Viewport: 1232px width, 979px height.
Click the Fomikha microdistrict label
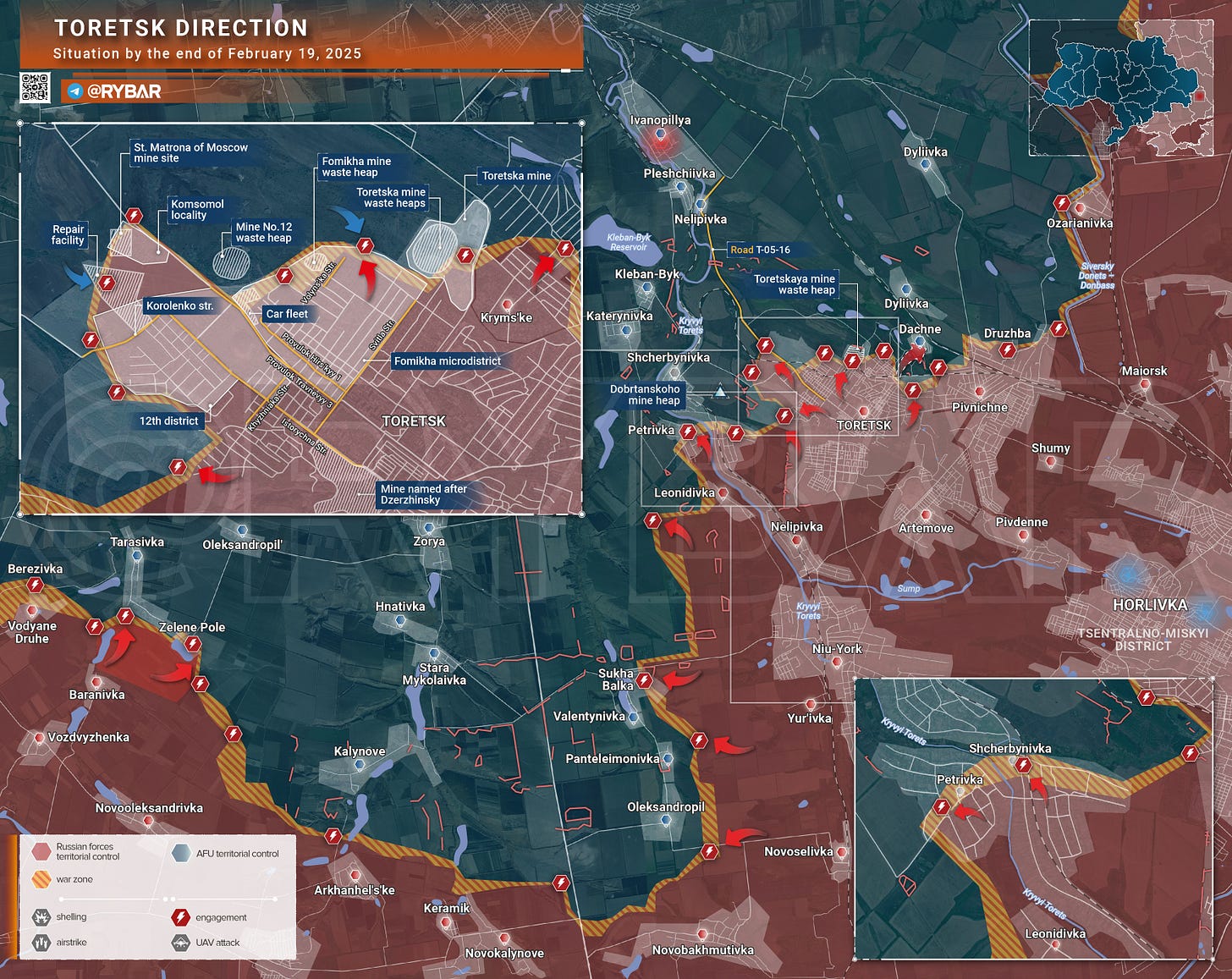[448, 360]
